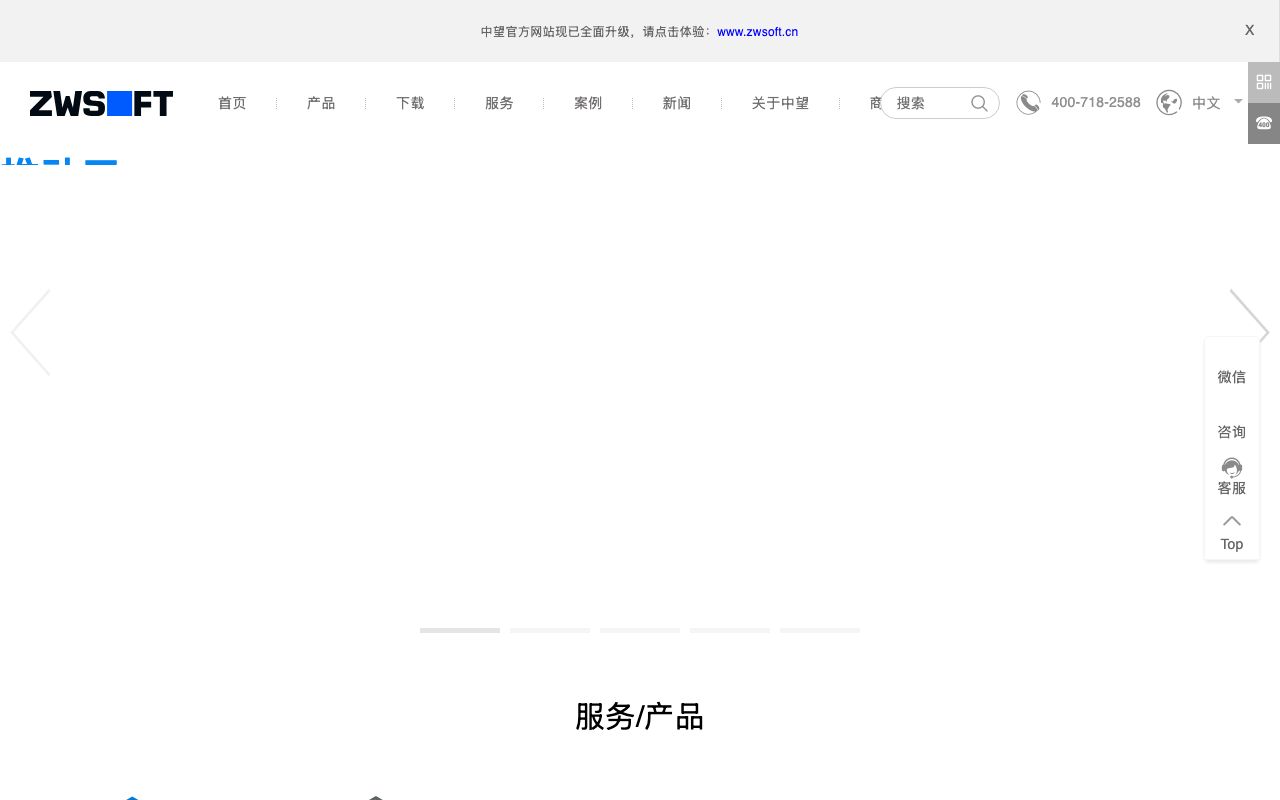Open the 关于中望 menu item
The width and height of the screenshot is (1280, 800).
(780, 103)
